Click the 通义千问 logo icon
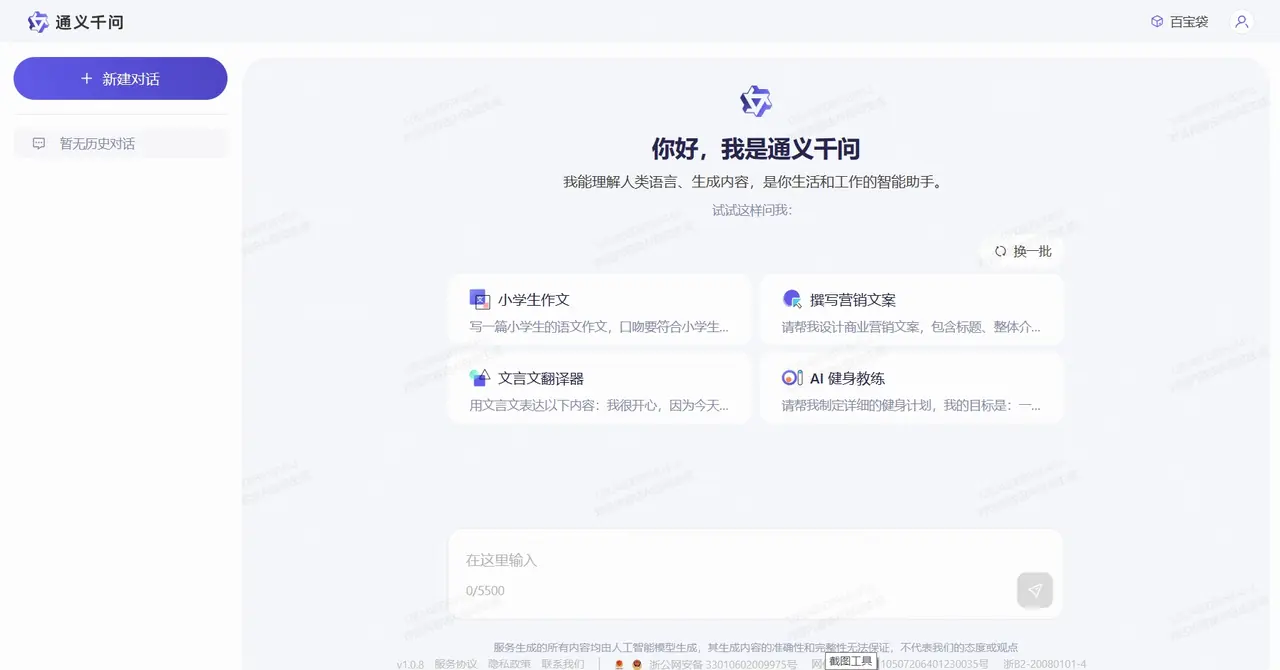The width and height of the screenshot is (1280, 670). [x=38, y=21]
